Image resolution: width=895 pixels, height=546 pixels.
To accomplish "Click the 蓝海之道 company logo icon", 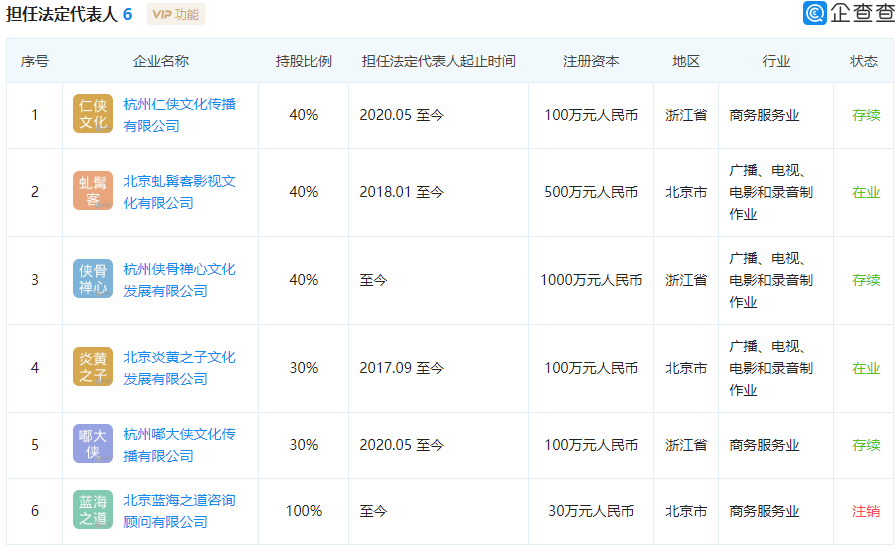I will click(92, 510).
